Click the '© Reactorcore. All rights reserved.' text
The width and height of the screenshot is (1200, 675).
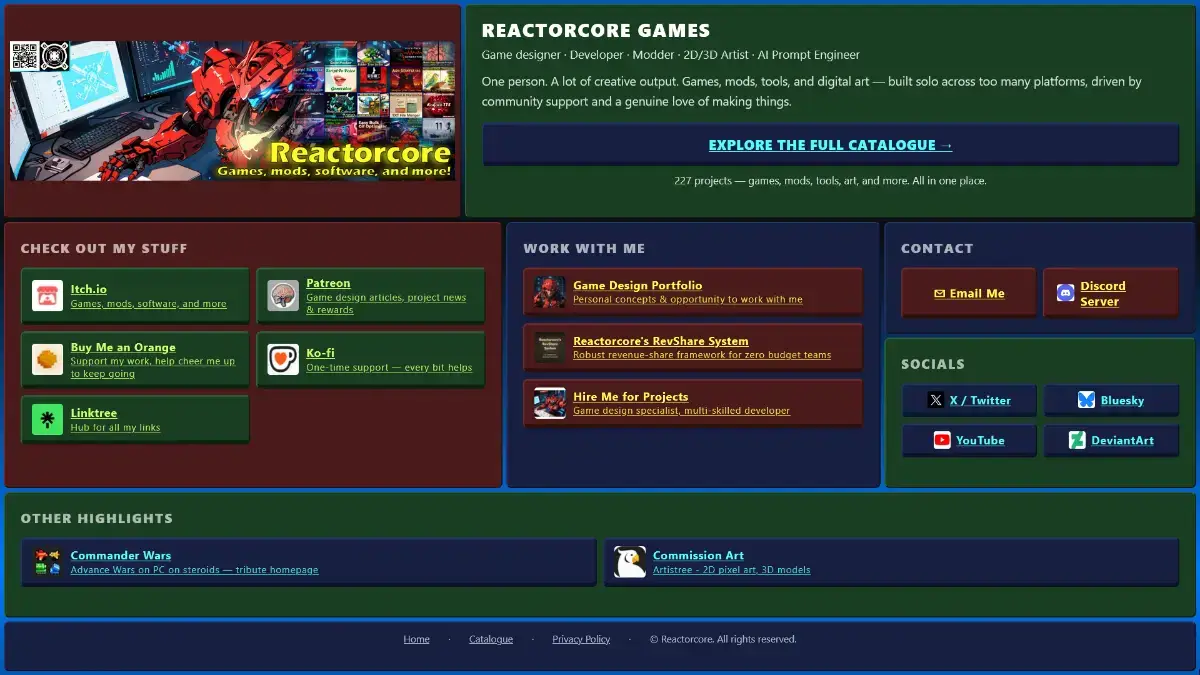coord(723,639)
